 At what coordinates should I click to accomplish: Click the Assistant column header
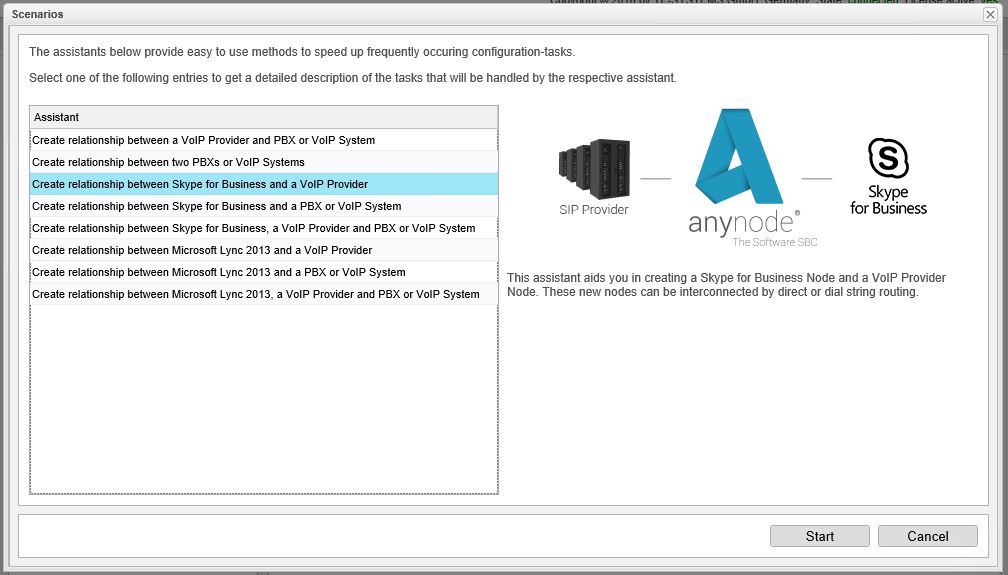point(264,117)
